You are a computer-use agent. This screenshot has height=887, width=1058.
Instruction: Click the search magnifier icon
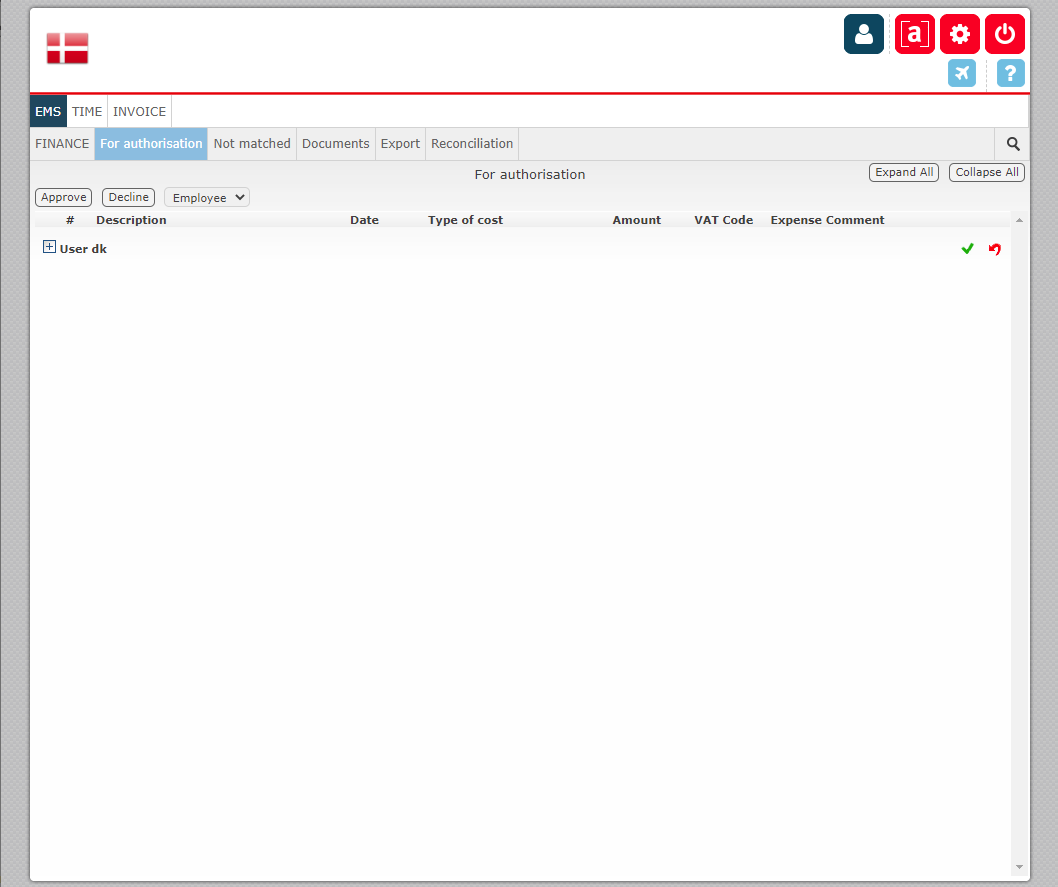coord(1012,143)
